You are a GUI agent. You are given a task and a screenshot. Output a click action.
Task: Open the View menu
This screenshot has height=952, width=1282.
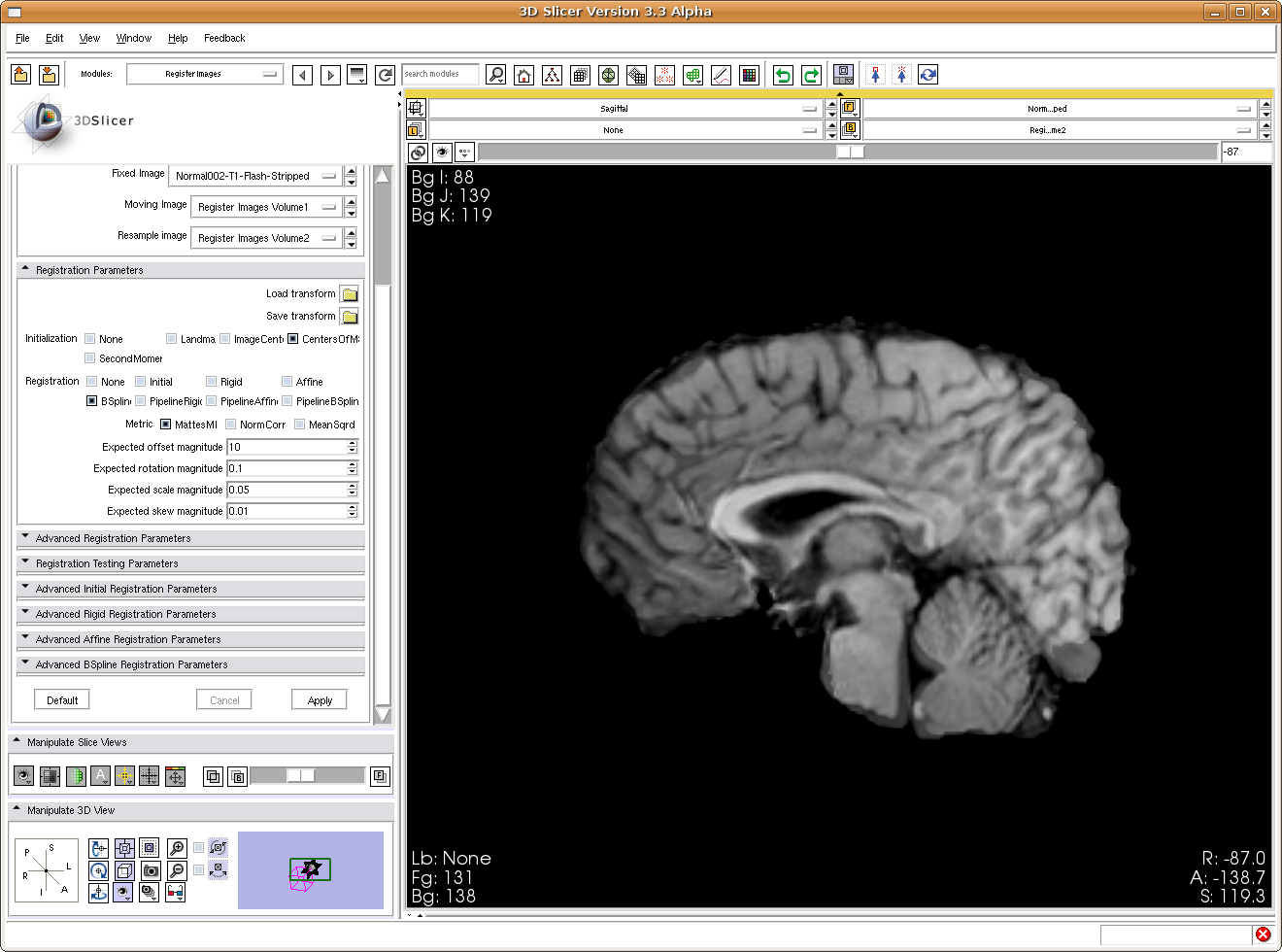click(89, 38)
